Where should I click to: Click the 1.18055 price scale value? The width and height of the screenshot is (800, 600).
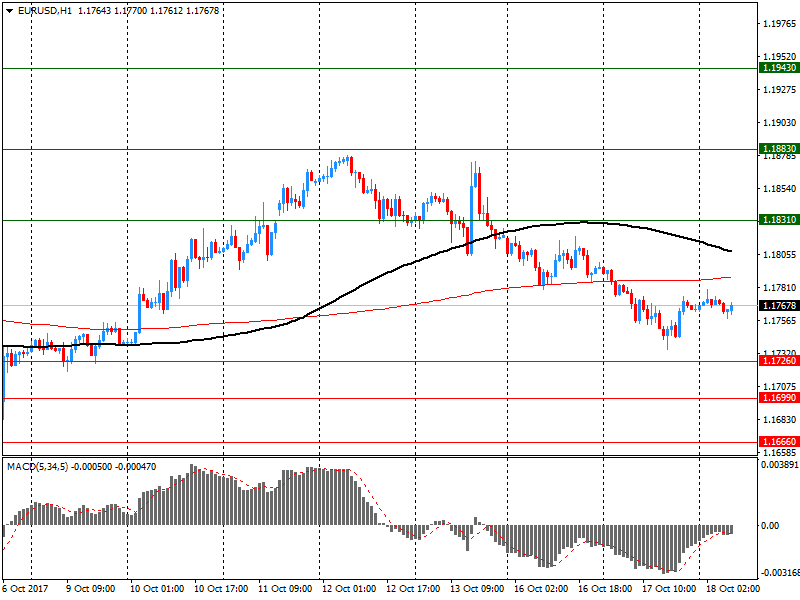(x=780, y=254)
